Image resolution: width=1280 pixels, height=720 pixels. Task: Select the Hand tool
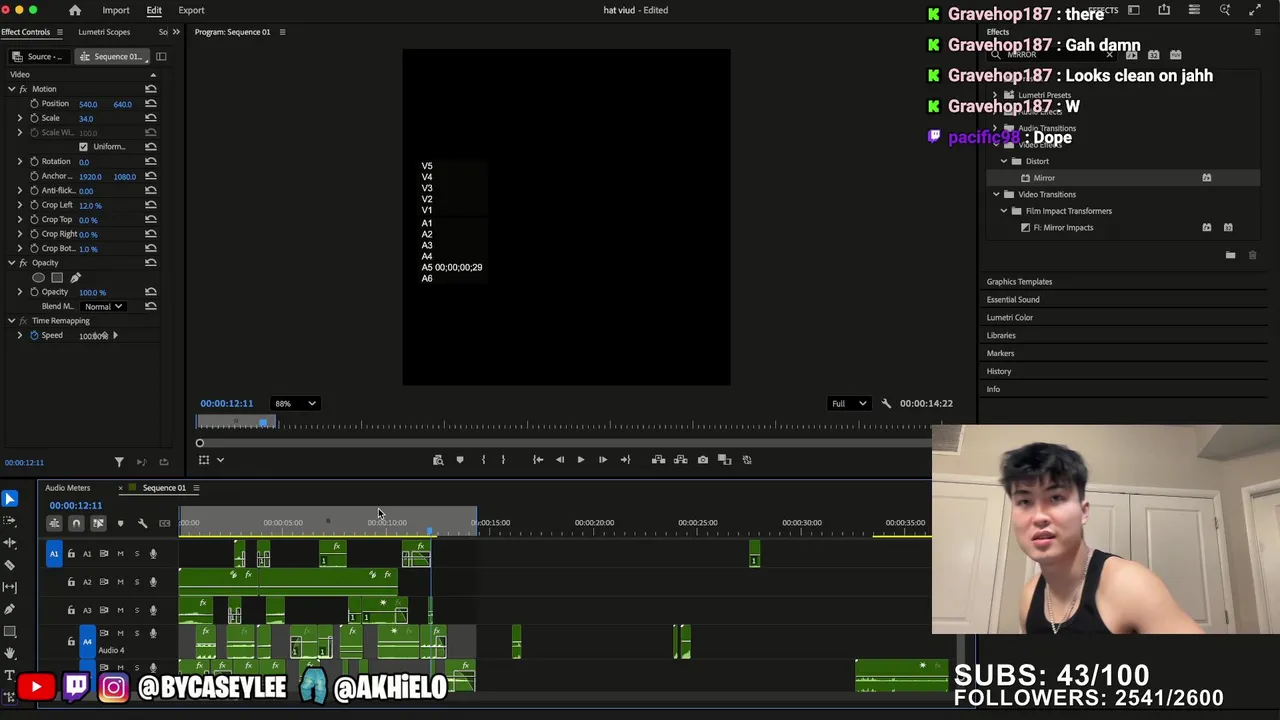[x=10, y=653]
